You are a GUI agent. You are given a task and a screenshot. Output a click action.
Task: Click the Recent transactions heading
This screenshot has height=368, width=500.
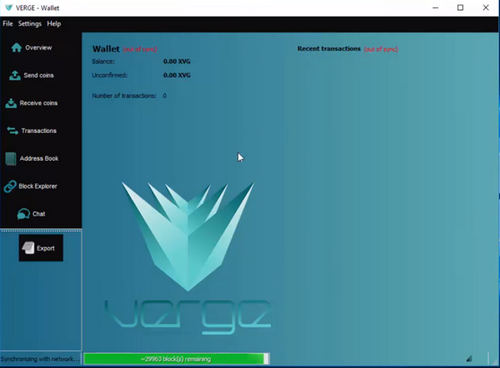point(329,49)
